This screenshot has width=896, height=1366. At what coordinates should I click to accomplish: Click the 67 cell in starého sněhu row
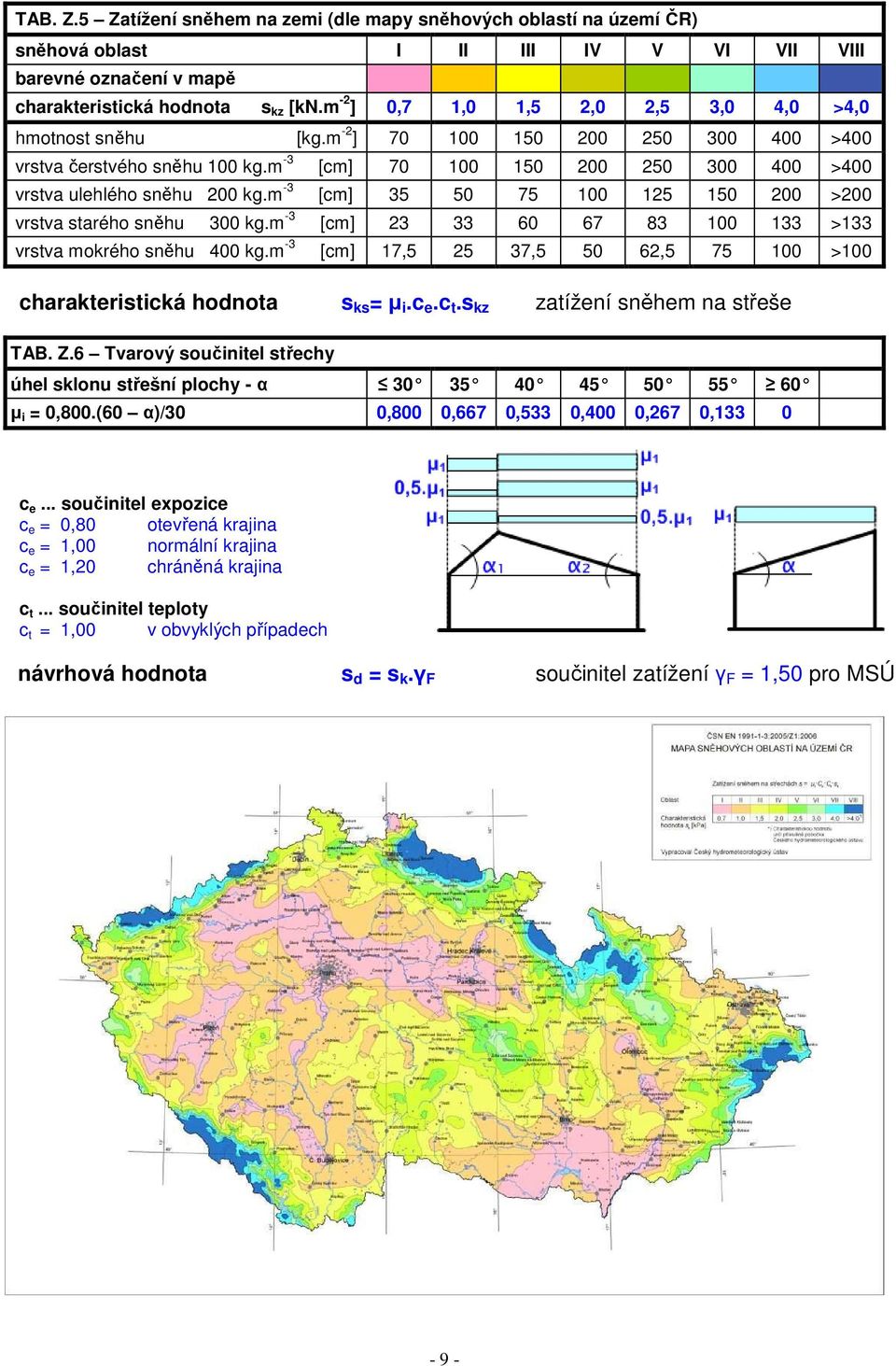(x=592, y=223)
